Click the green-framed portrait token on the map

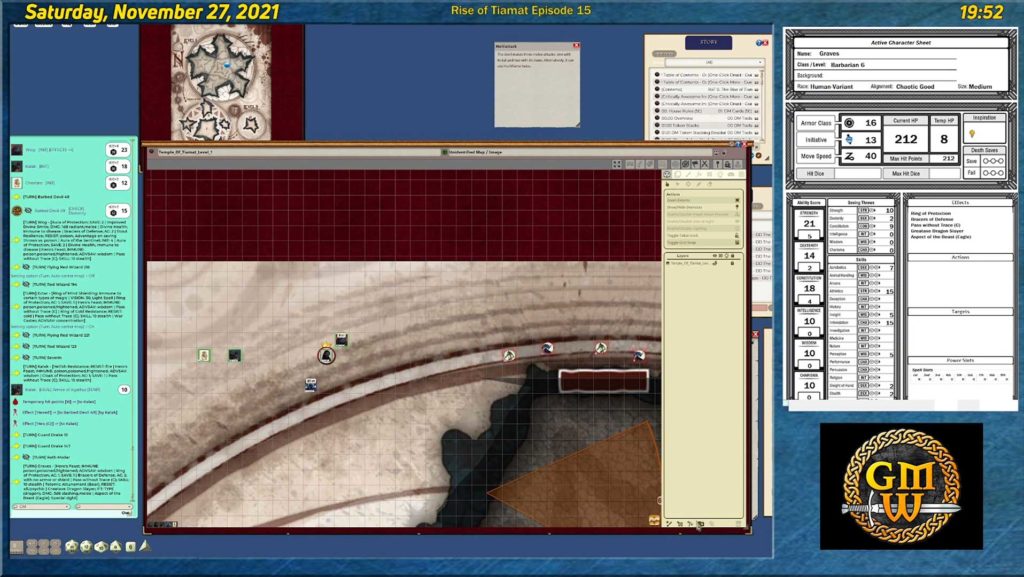click(x=204, y=355)
